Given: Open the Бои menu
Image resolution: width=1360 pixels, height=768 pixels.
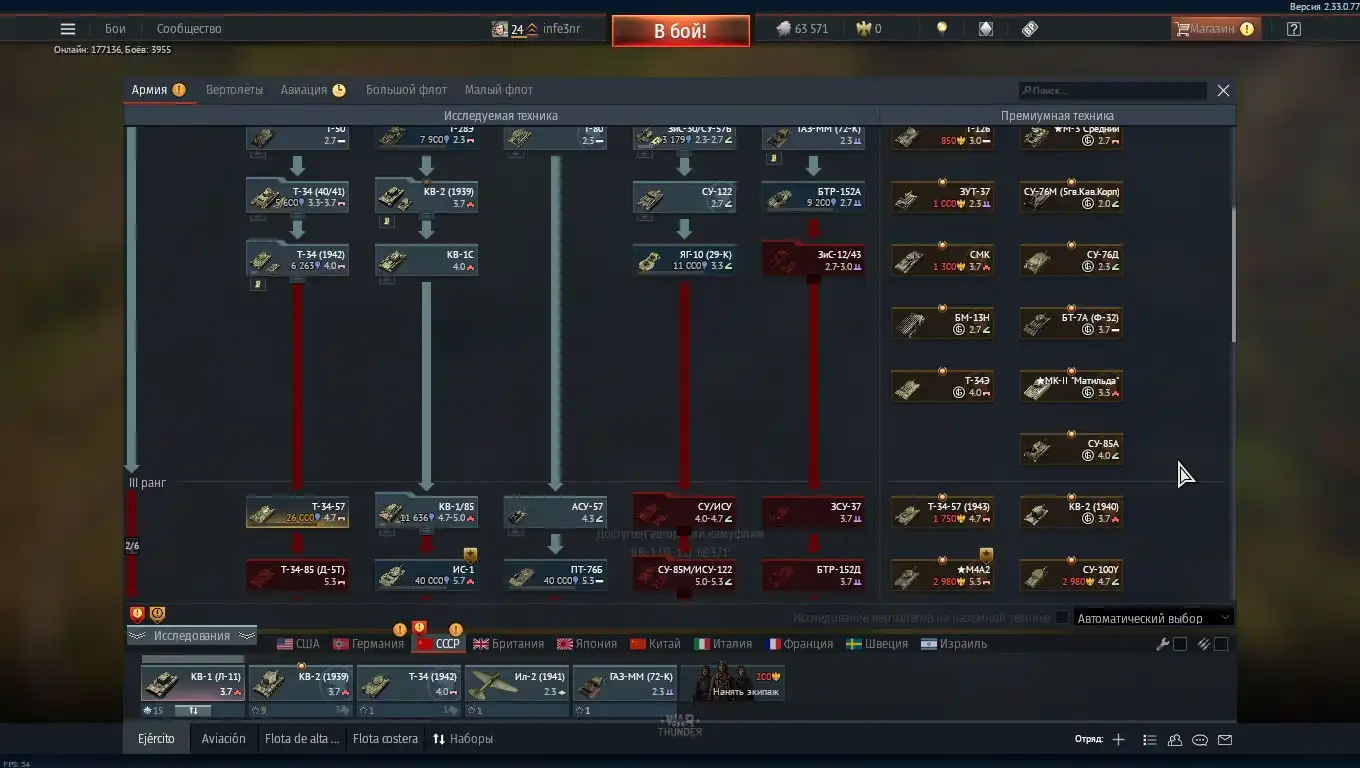Looking at the screenshot, I should point(115,29).
